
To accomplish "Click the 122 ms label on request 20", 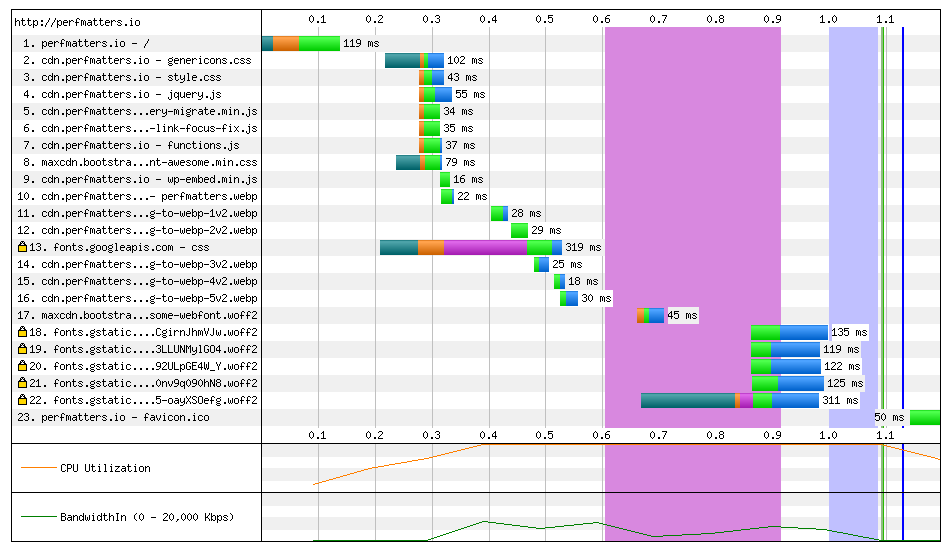I will pyautogui.click(x=842, y=366).
